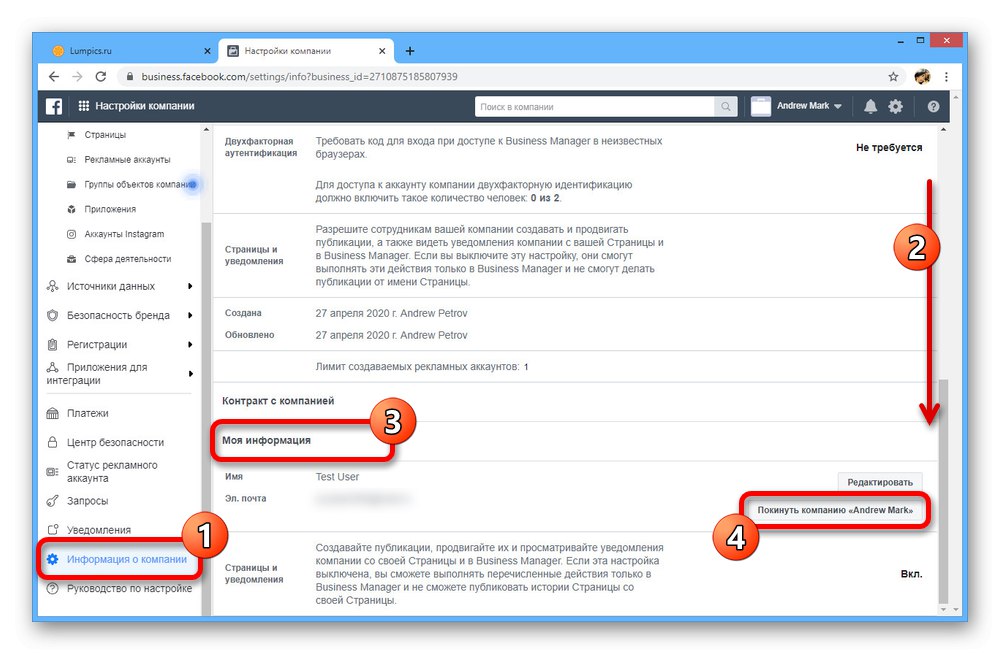Open Сфера деятельности in sidebar
The width and height of the screenshot is (1000, 654).
point(128,259)
